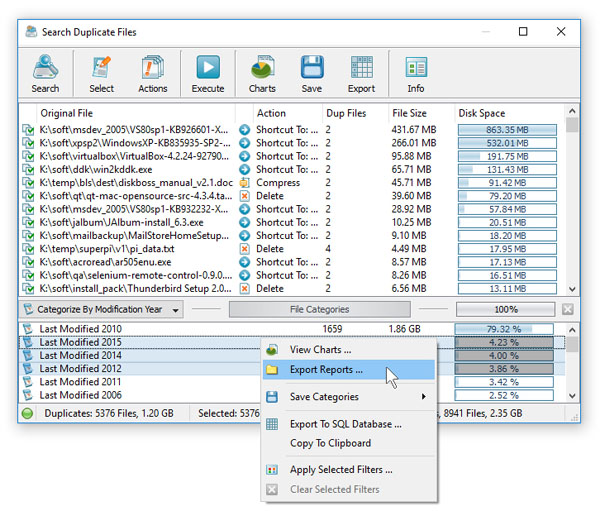Sort by File Size column header

tap(421, 113)
